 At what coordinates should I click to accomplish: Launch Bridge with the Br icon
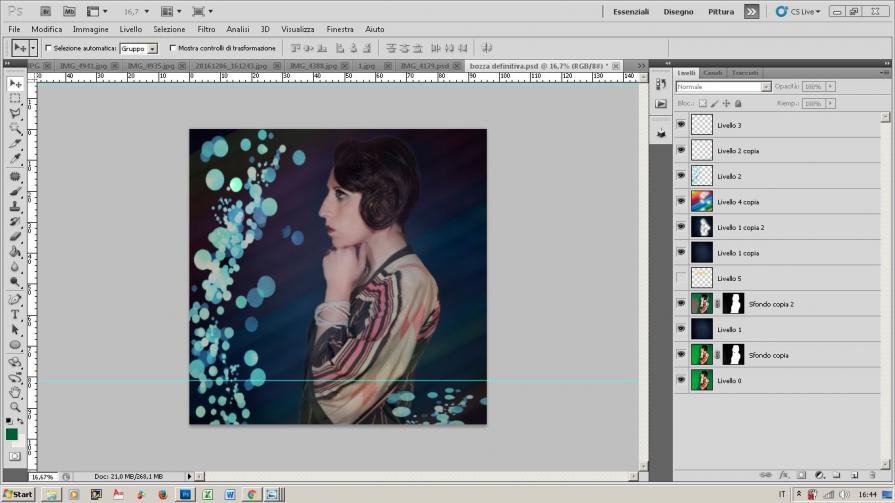click(47, 11)
